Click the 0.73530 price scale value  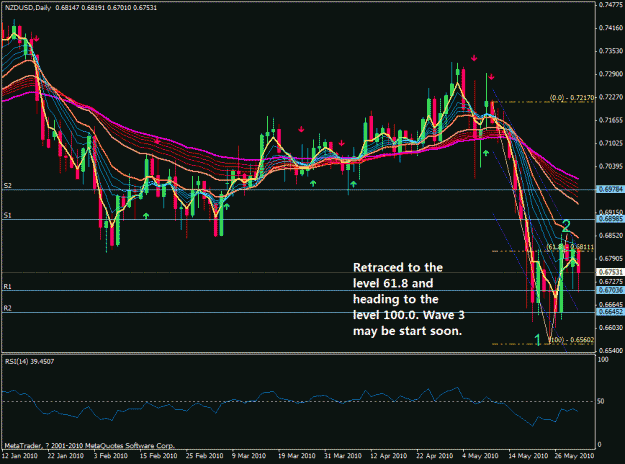click(611, 51)
